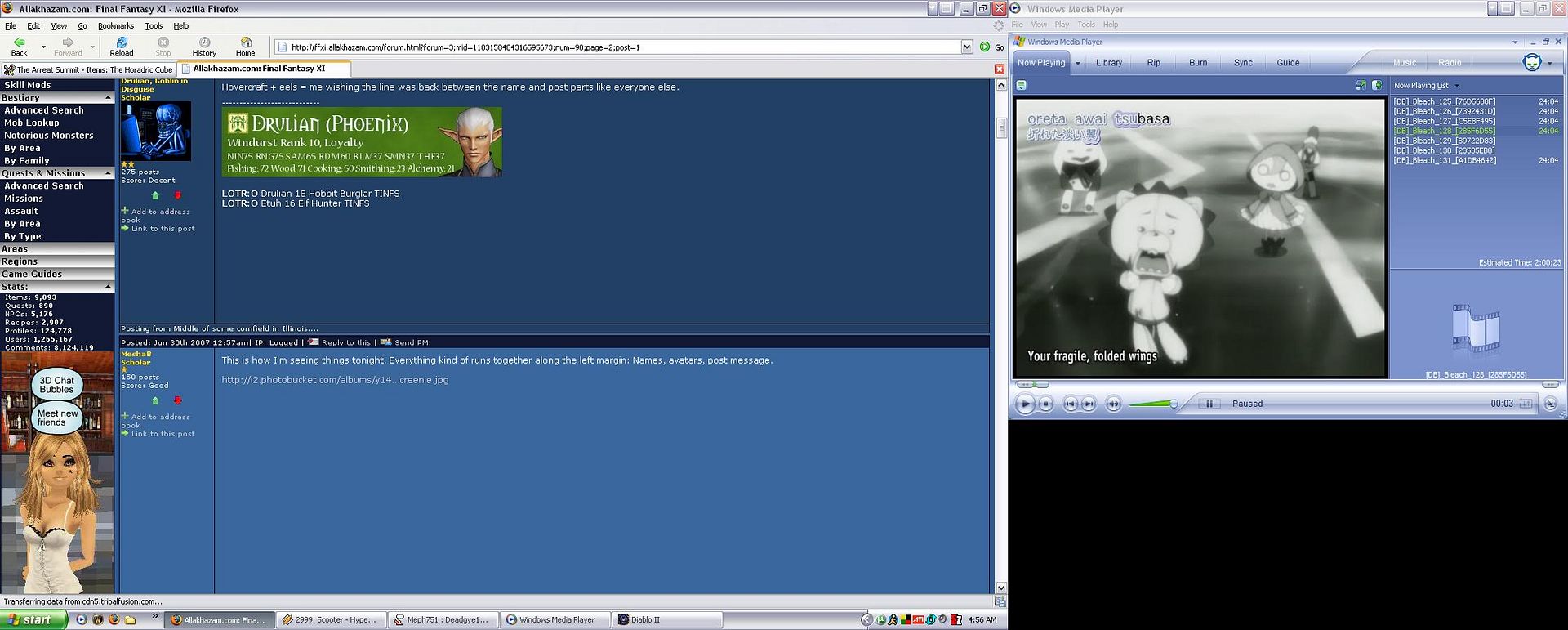This screenshot has width=1568, height=630.
Task: Click the Firefox Back button
Action: tap(20, 47)
